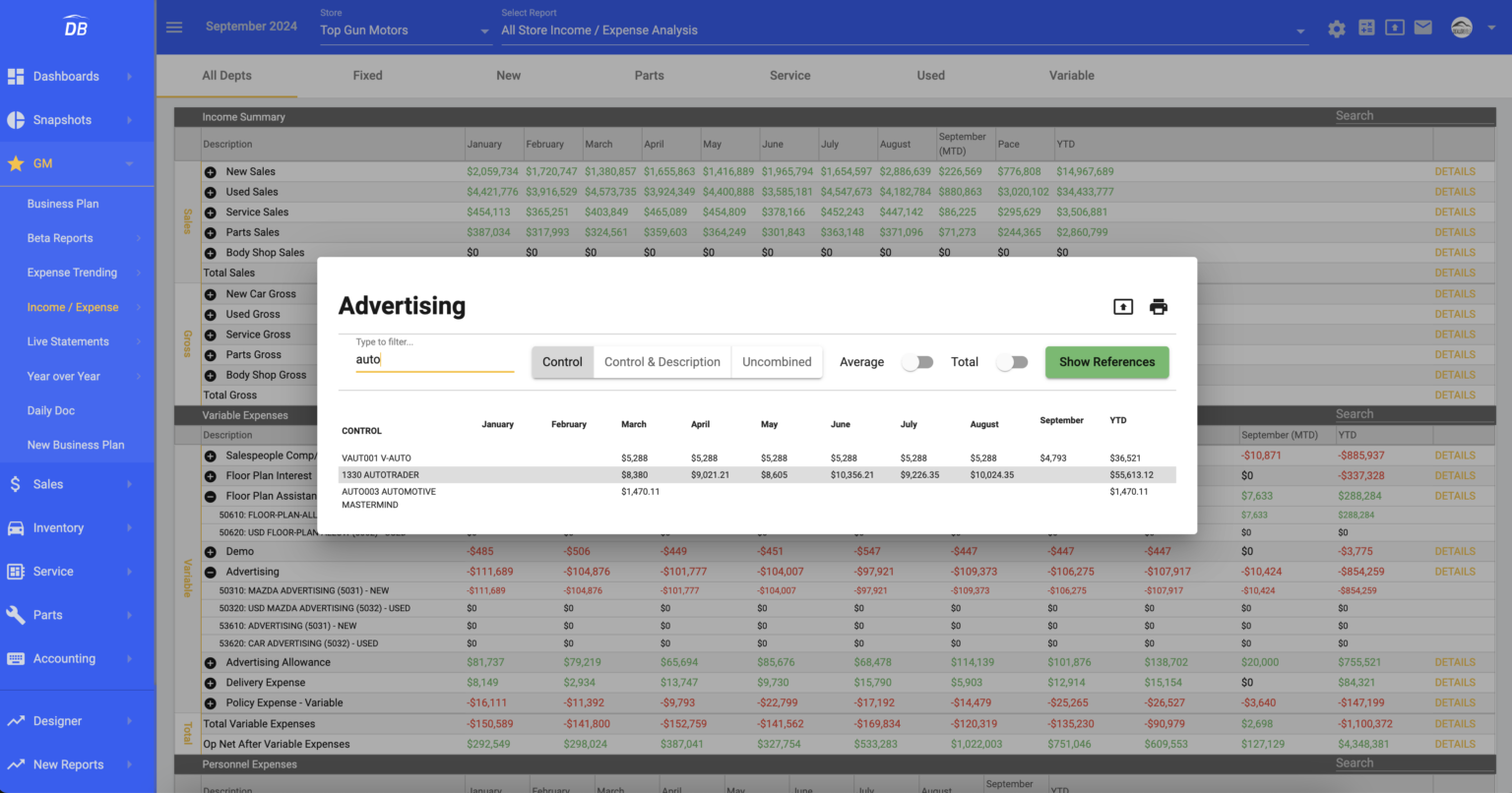The height and width of the screenshot is (793, 1512).
Task: Expand the New Sales row
Action: click(210, 171)
